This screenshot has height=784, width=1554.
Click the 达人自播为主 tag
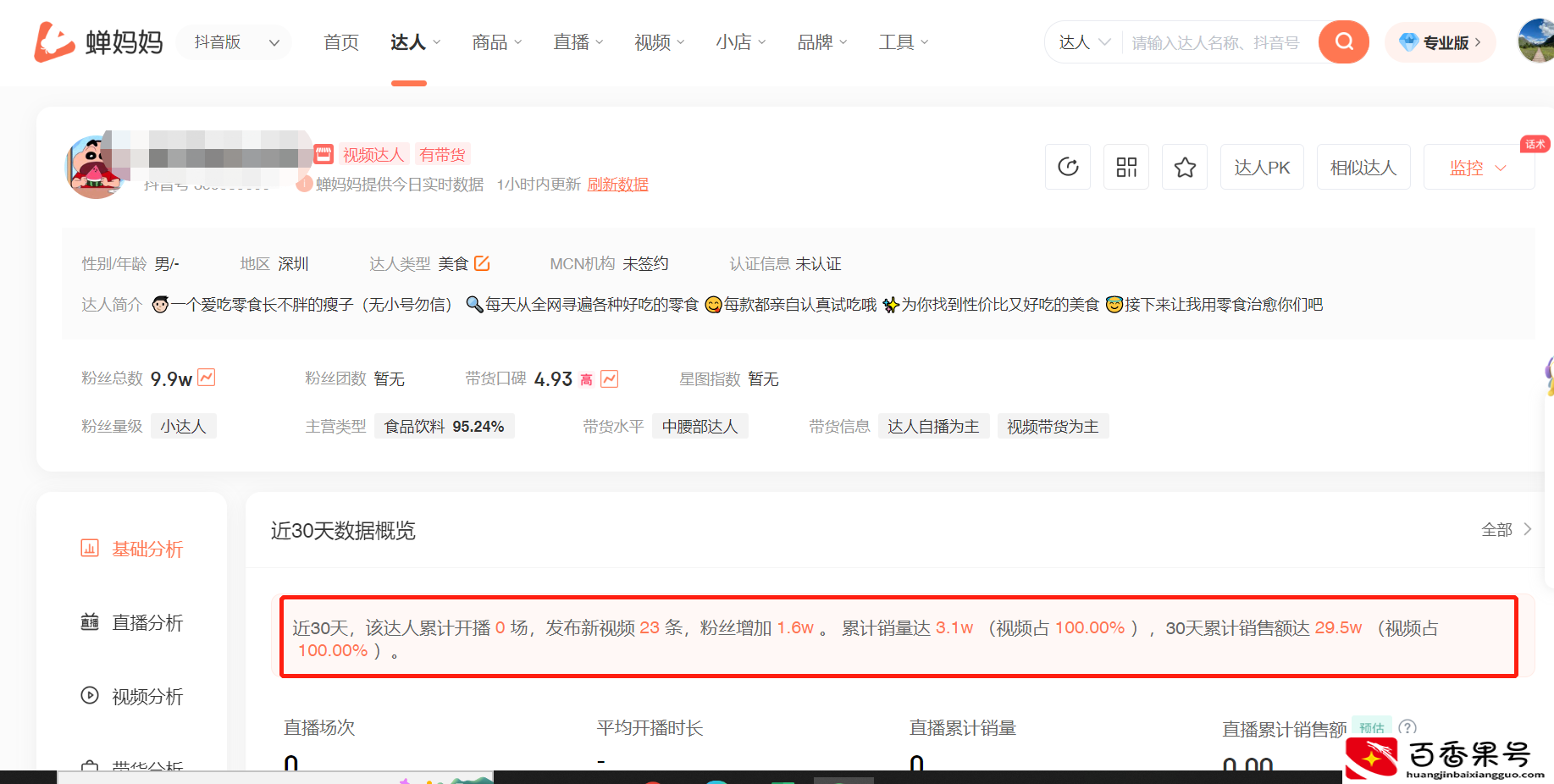[x=933, y=426]
